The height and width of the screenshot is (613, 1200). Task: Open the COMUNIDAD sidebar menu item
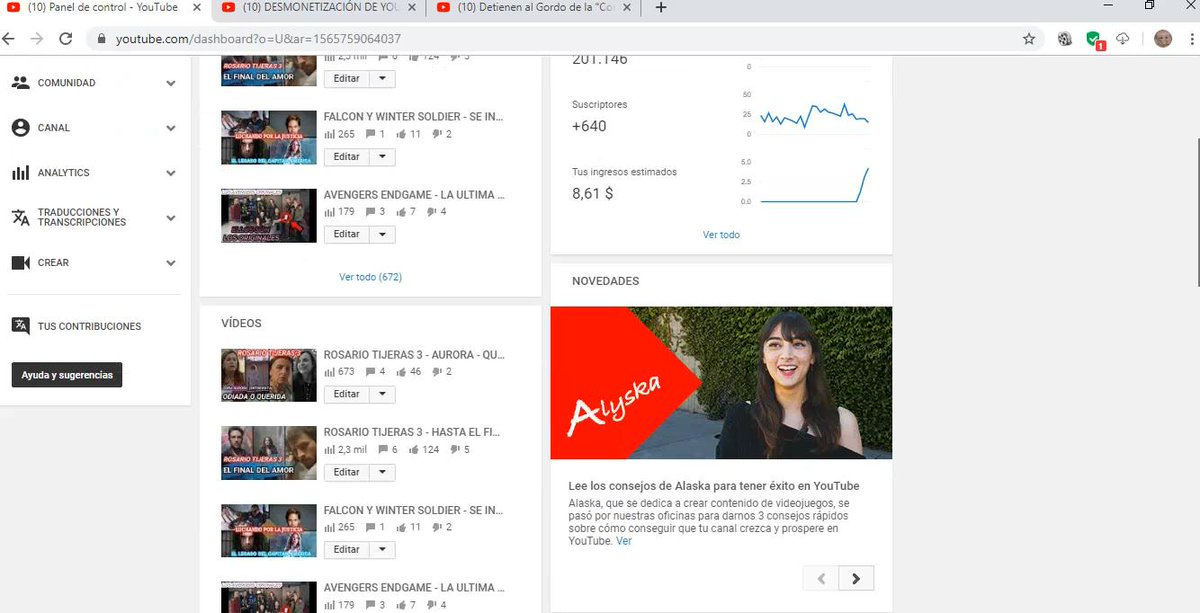(67, 83)
